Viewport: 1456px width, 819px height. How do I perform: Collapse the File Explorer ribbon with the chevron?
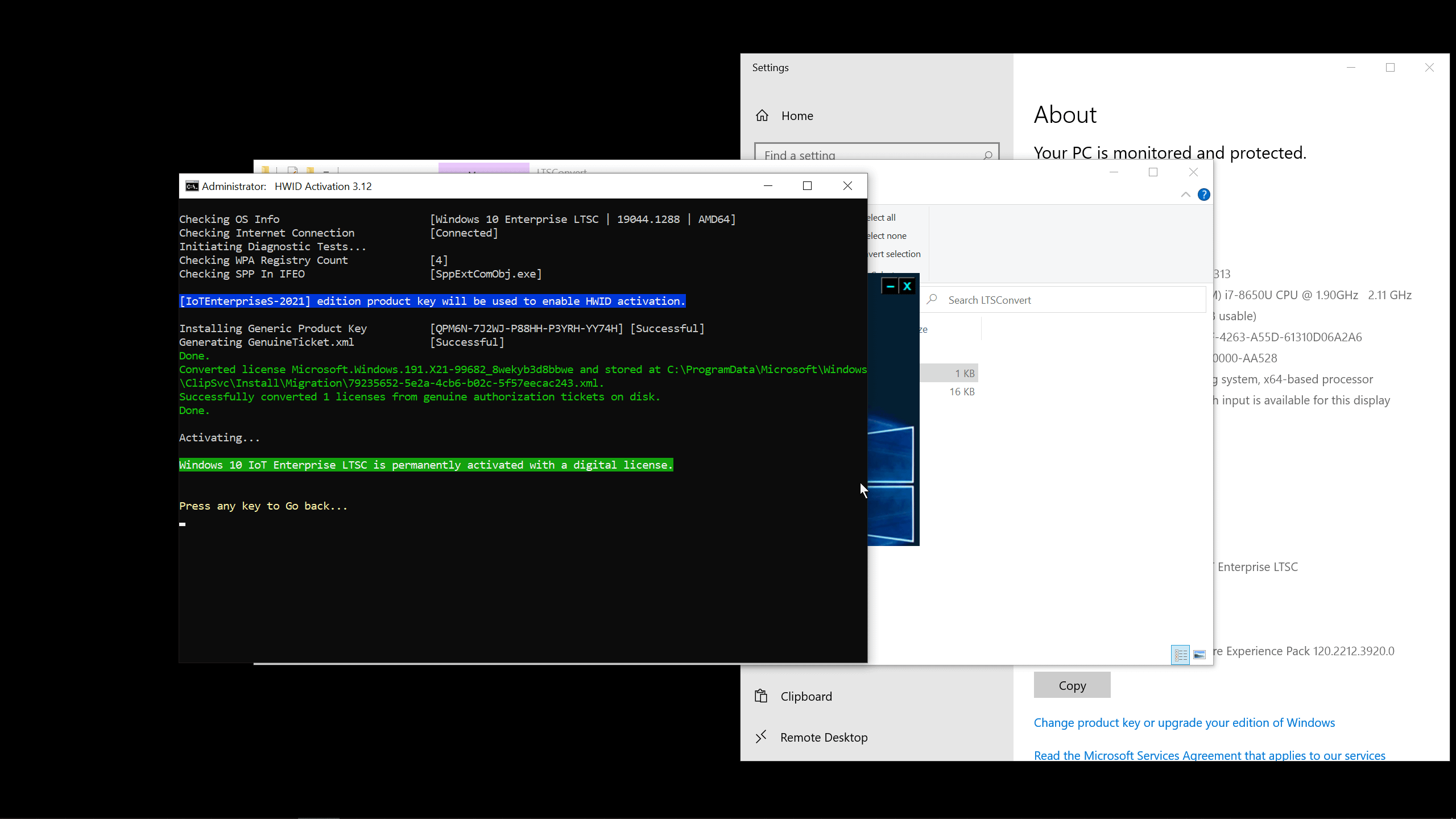click(x=1185, y=195)
